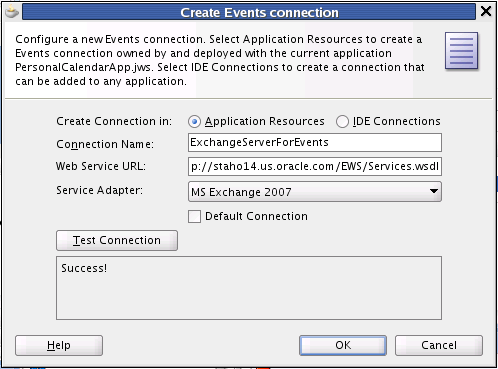This screenshot has height=369, width=498.
Task: Confirm with the OK button
Action: [343, 345]
